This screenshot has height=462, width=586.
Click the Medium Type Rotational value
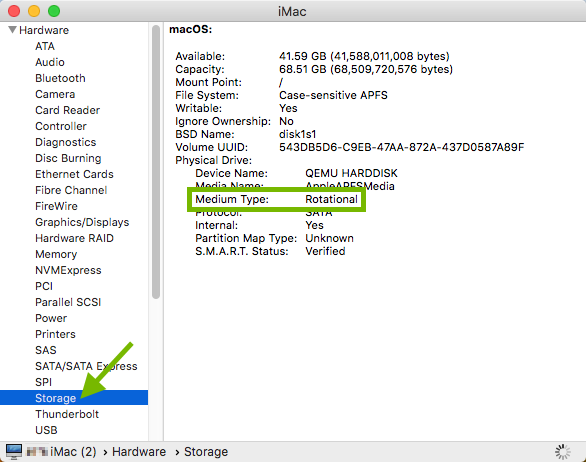331,199
